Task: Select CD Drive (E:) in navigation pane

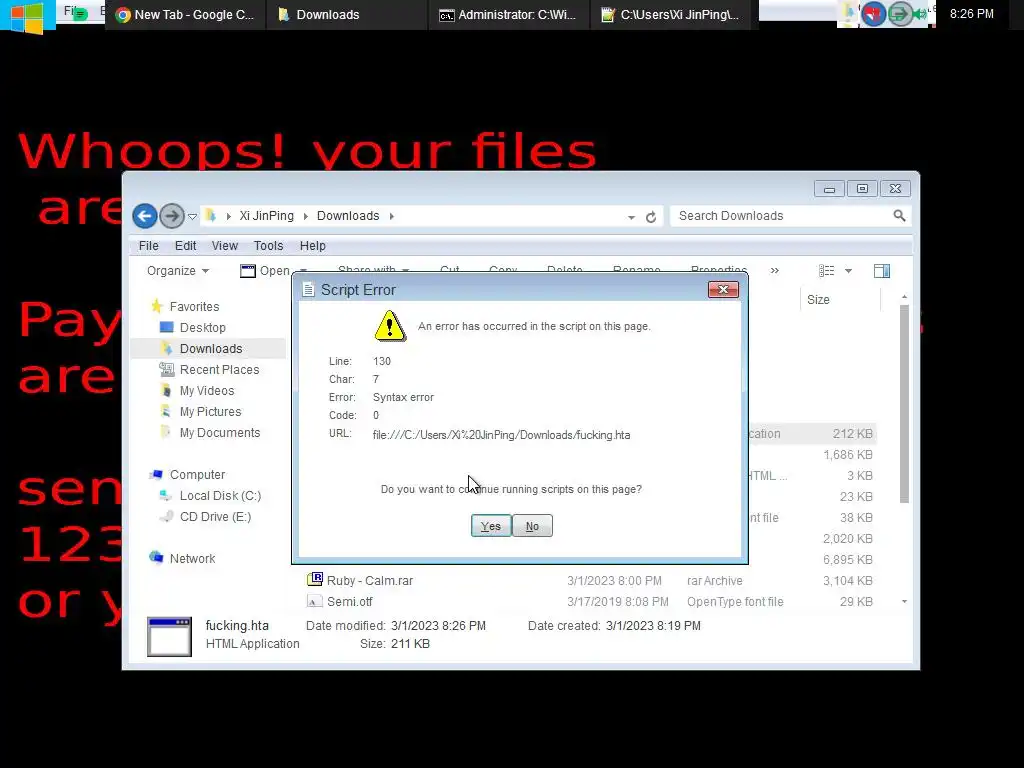Action: 215,516
